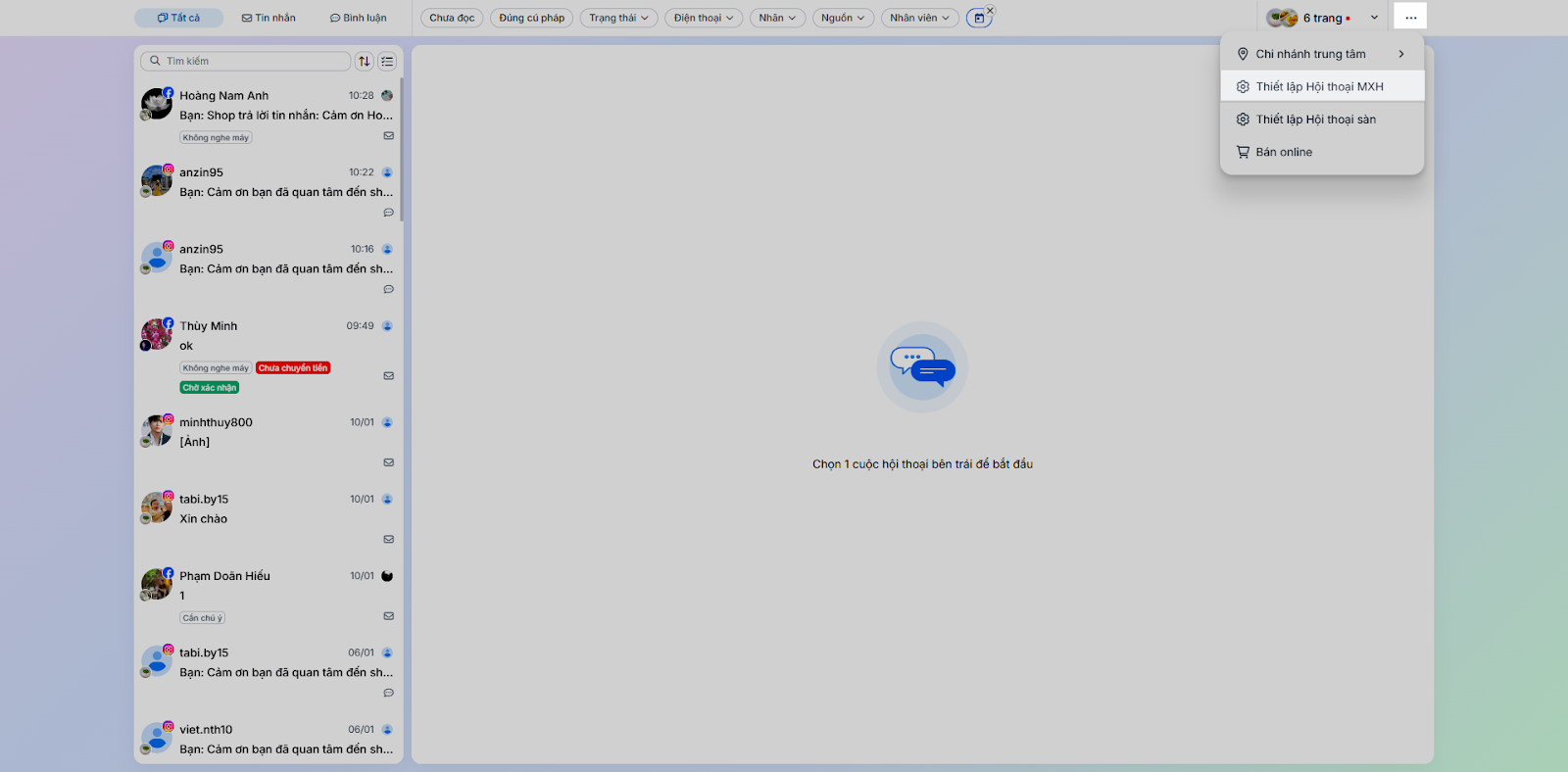Click comment icon on tabi.by15 06/01 conversation
The height and width of the screenshot is (772, 1568).
tap(389, 693)
